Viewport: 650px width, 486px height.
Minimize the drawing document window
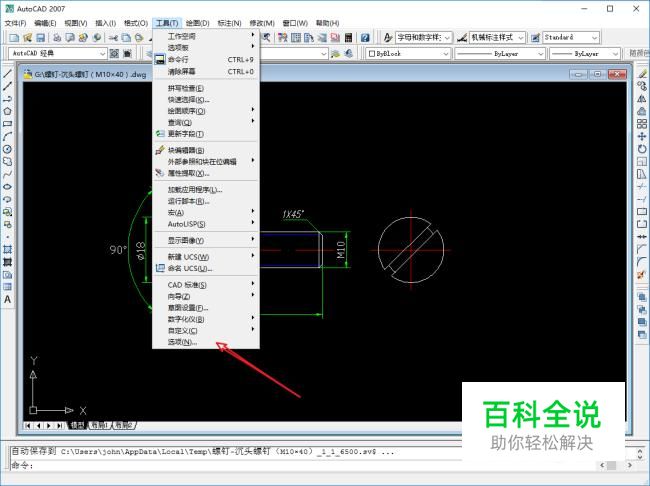click(x=578, y=74)
